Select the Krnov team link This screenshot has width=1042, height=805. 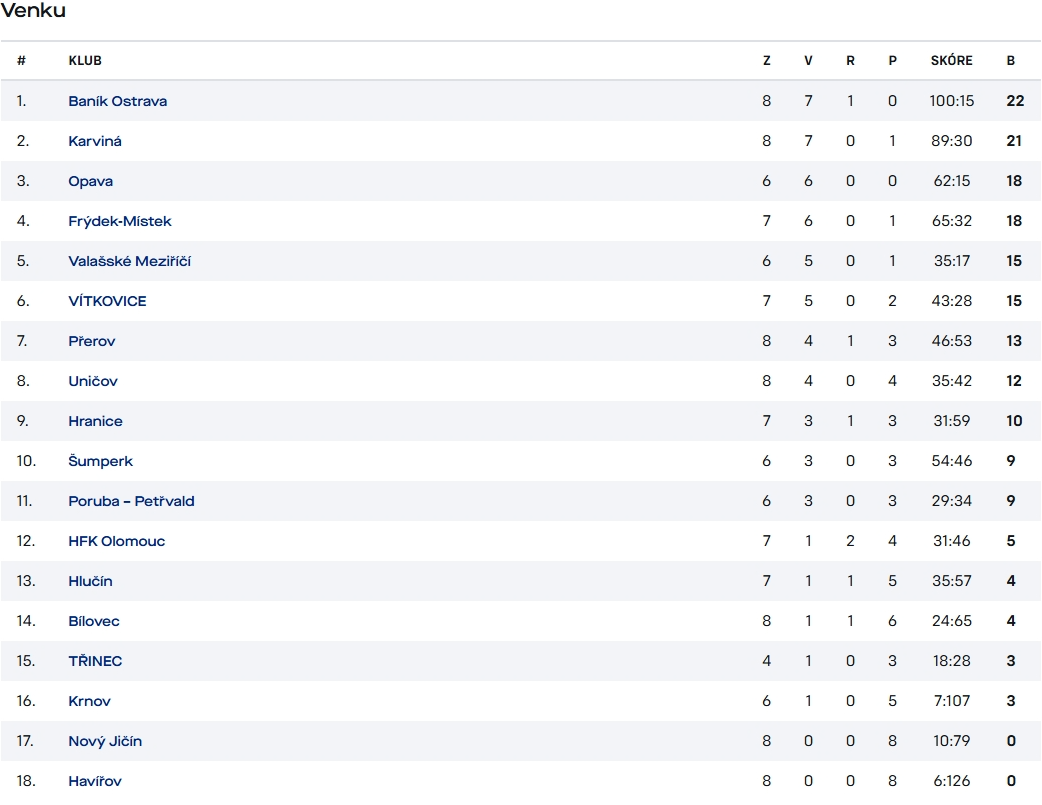pos(89,701)
